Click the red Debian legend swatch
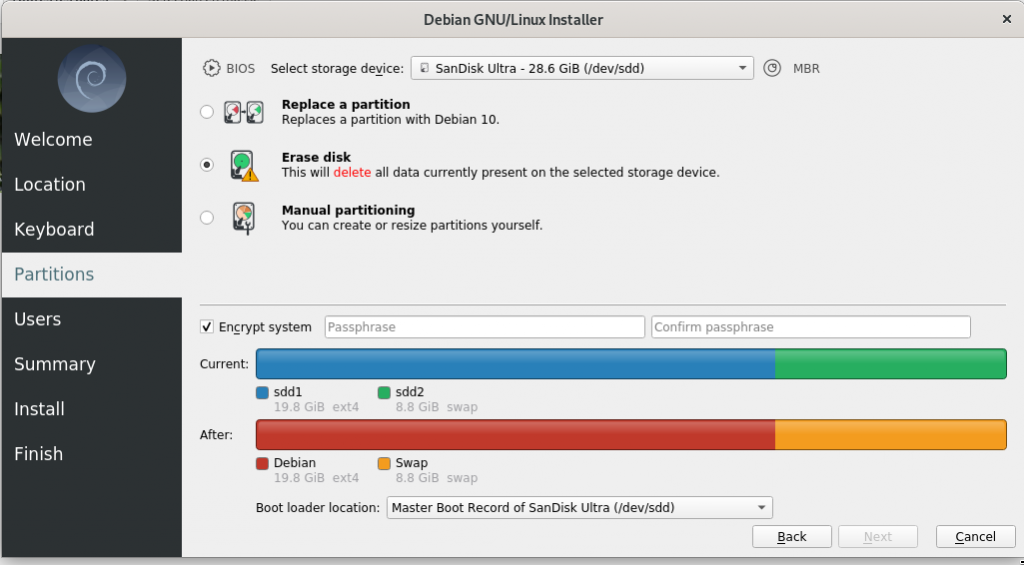 coord(263,463)
